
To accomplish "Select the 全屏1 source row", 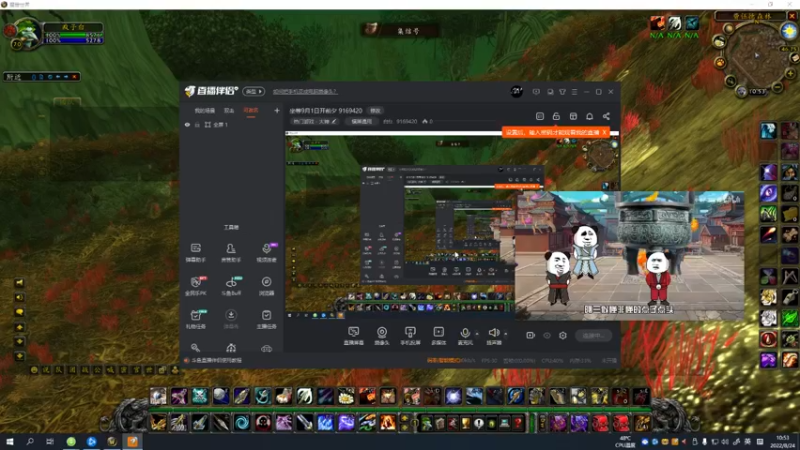I will click(232, 124).
